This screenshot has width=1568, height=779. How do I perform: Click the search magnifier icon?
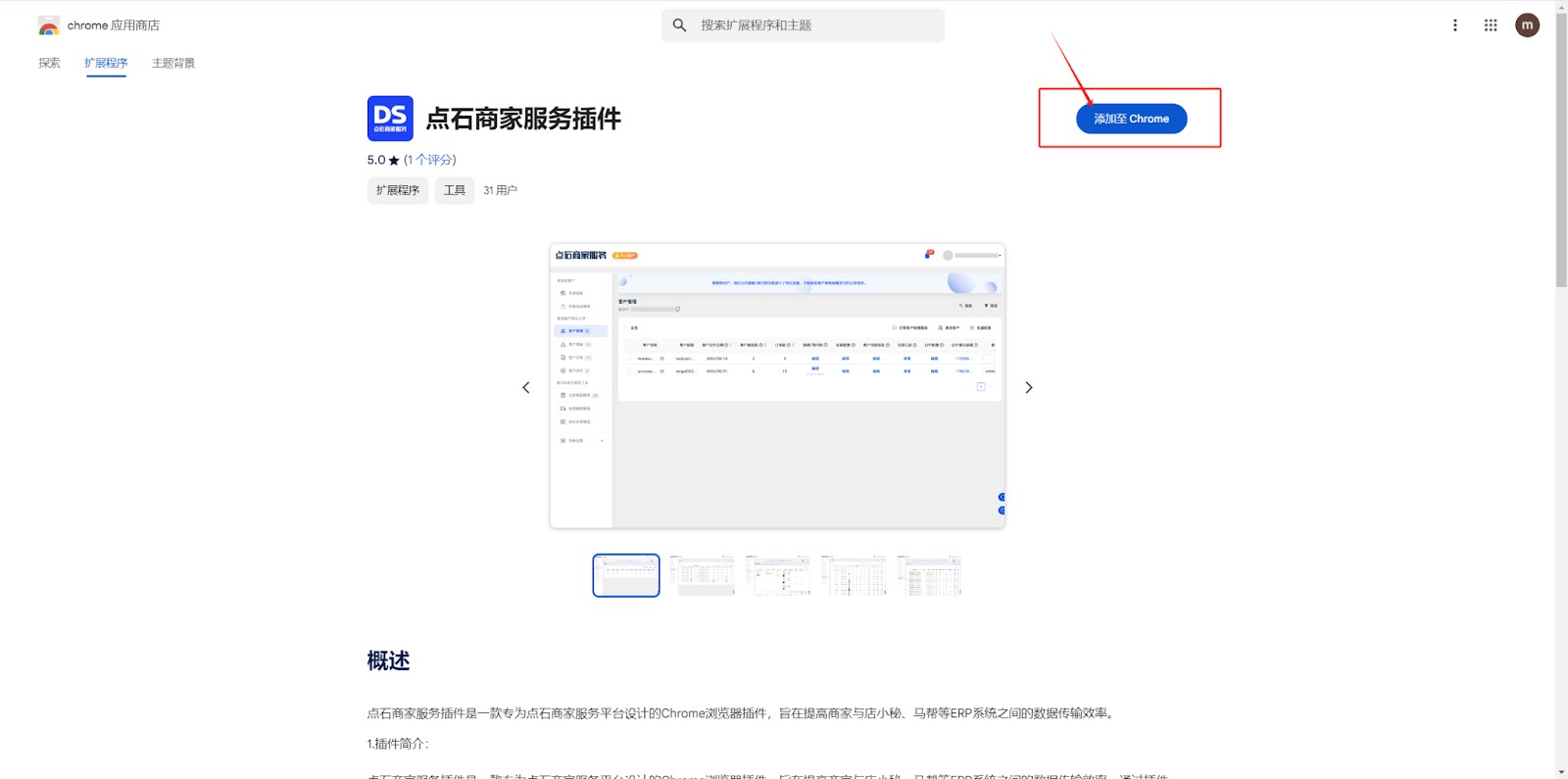point(679,25)
